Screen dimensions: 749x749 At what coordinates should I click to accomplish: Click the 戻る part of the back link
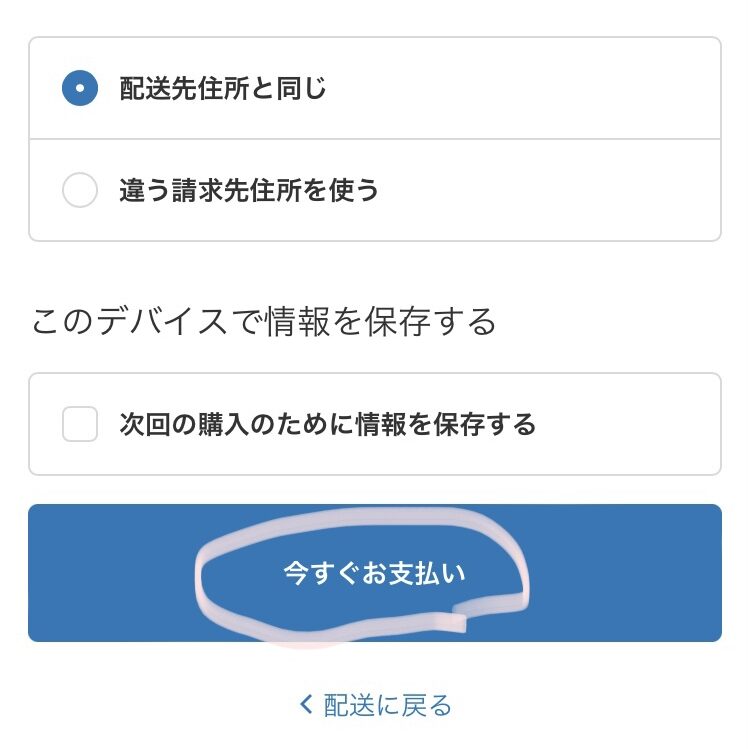coord(427,705)
